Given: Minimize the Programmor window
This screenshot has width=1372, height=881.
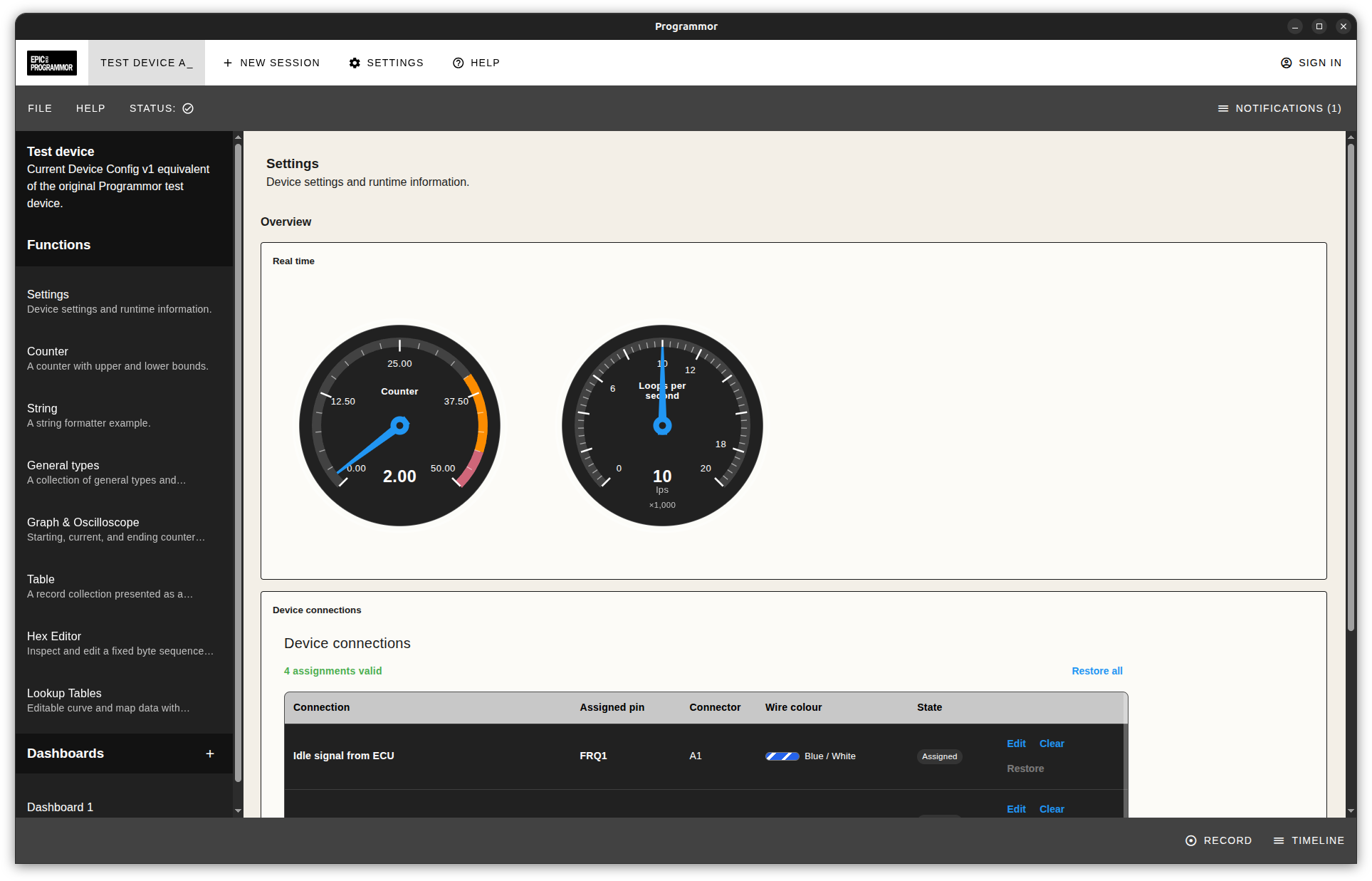Looking at the screenshot, I should click(x=1295, y=26).
